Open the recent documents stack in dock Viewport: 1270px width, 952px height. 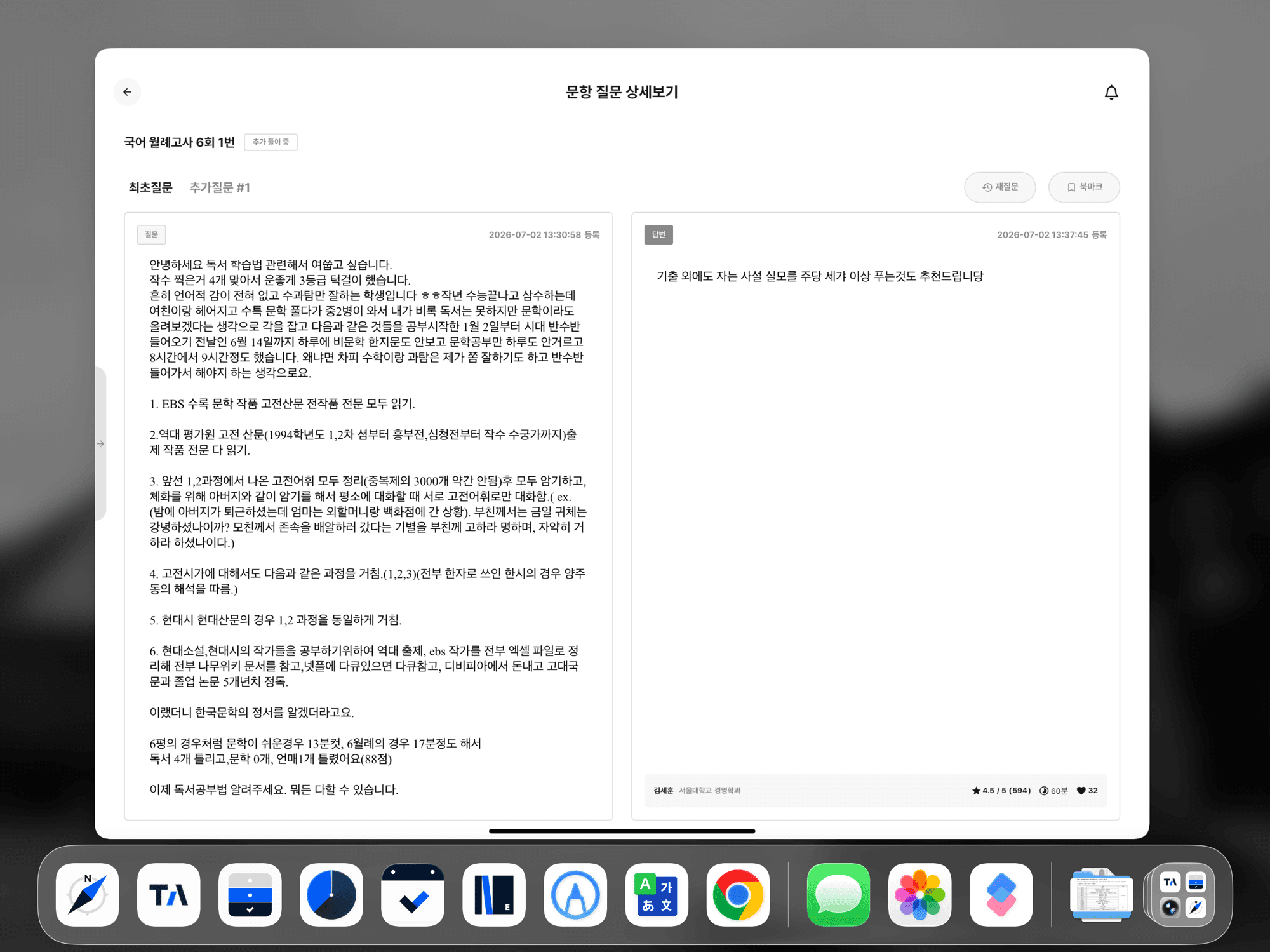pyautogui.click(x=1102, y=895)
